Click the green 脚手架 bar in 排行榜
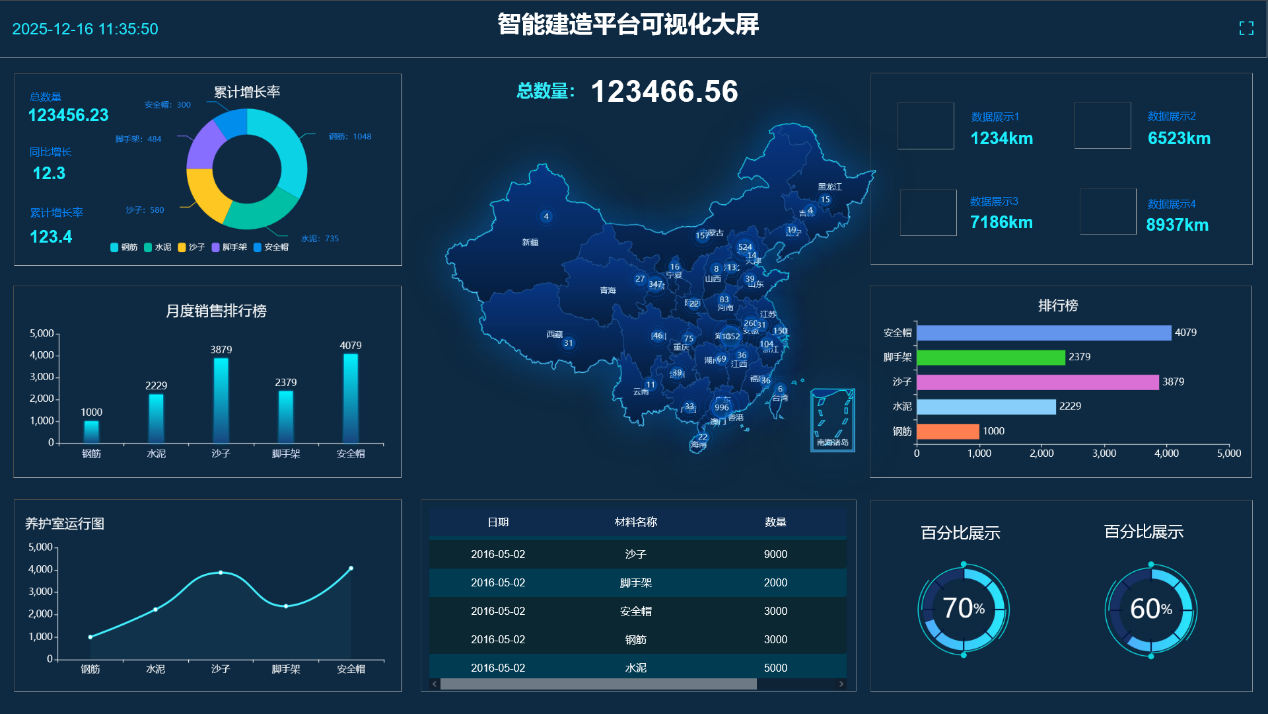The width and height of the screenshot is (1268, 714). coord(990,357)
